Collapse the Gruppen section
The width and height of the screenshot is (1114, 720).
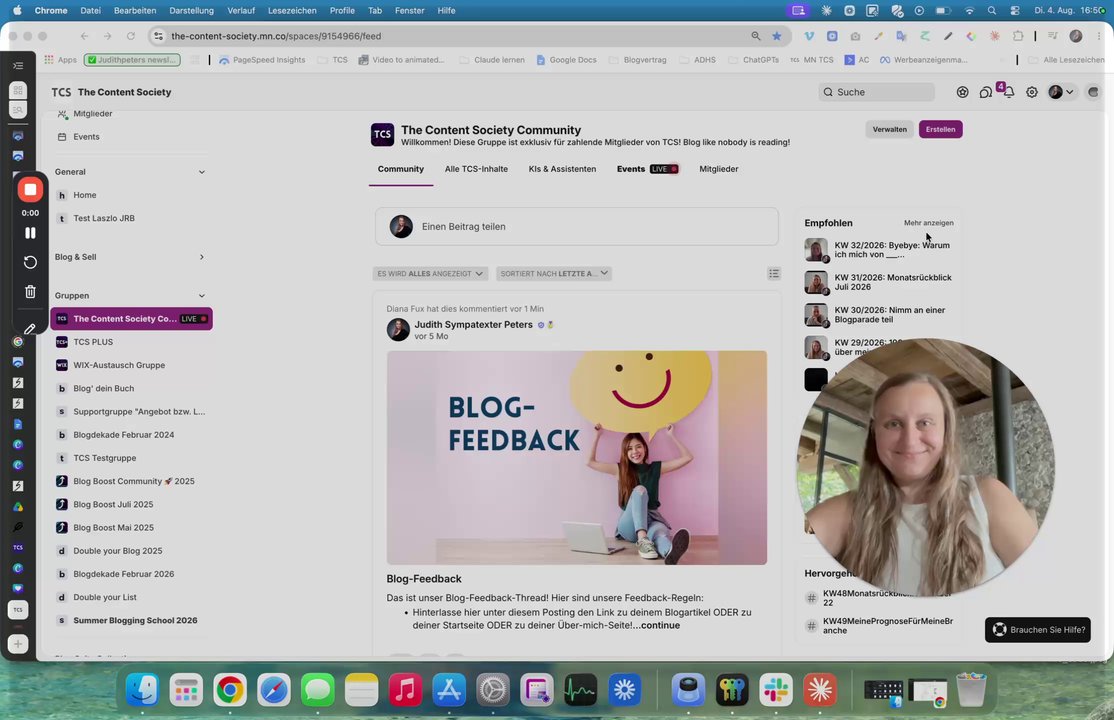202,296
